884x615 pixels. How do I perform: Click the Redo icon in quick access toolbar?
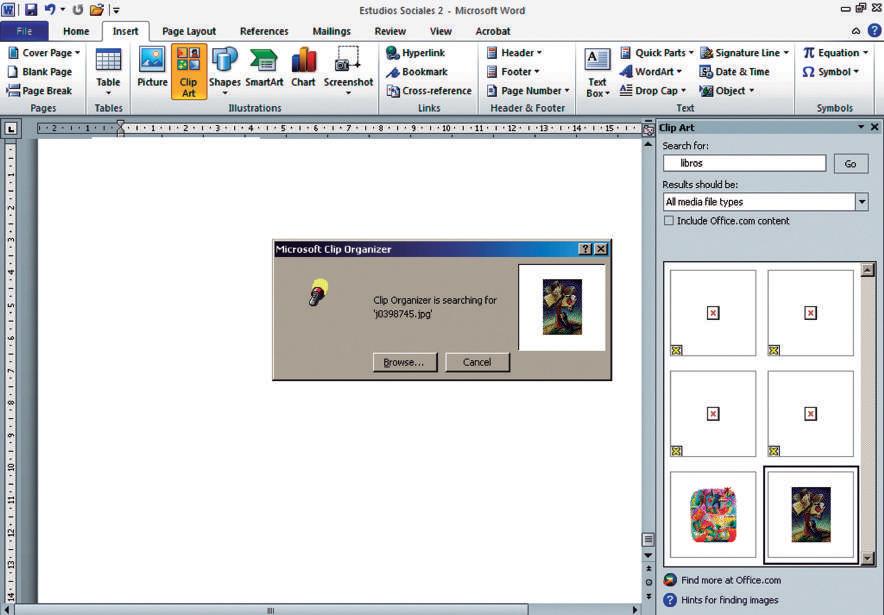point(78,10)
